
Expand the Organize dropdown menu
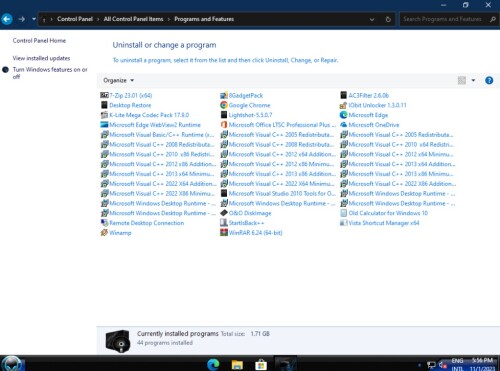point(118,80)
